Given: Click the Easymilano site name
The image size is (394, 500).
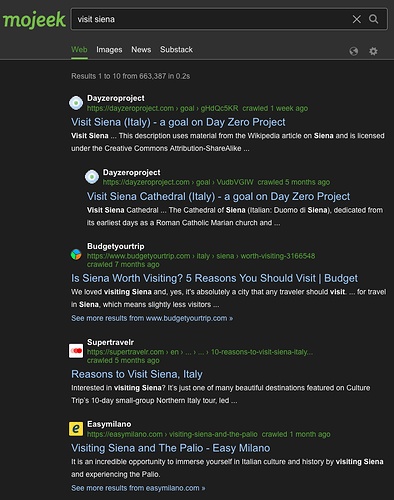Looking at the screenshot, I should 109,424.
